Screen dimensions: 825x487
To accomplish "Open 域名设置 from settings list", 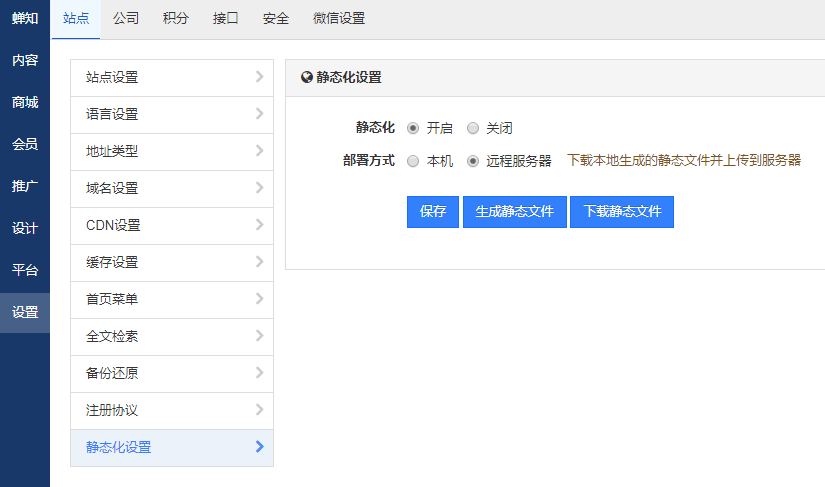I will 112,188.
